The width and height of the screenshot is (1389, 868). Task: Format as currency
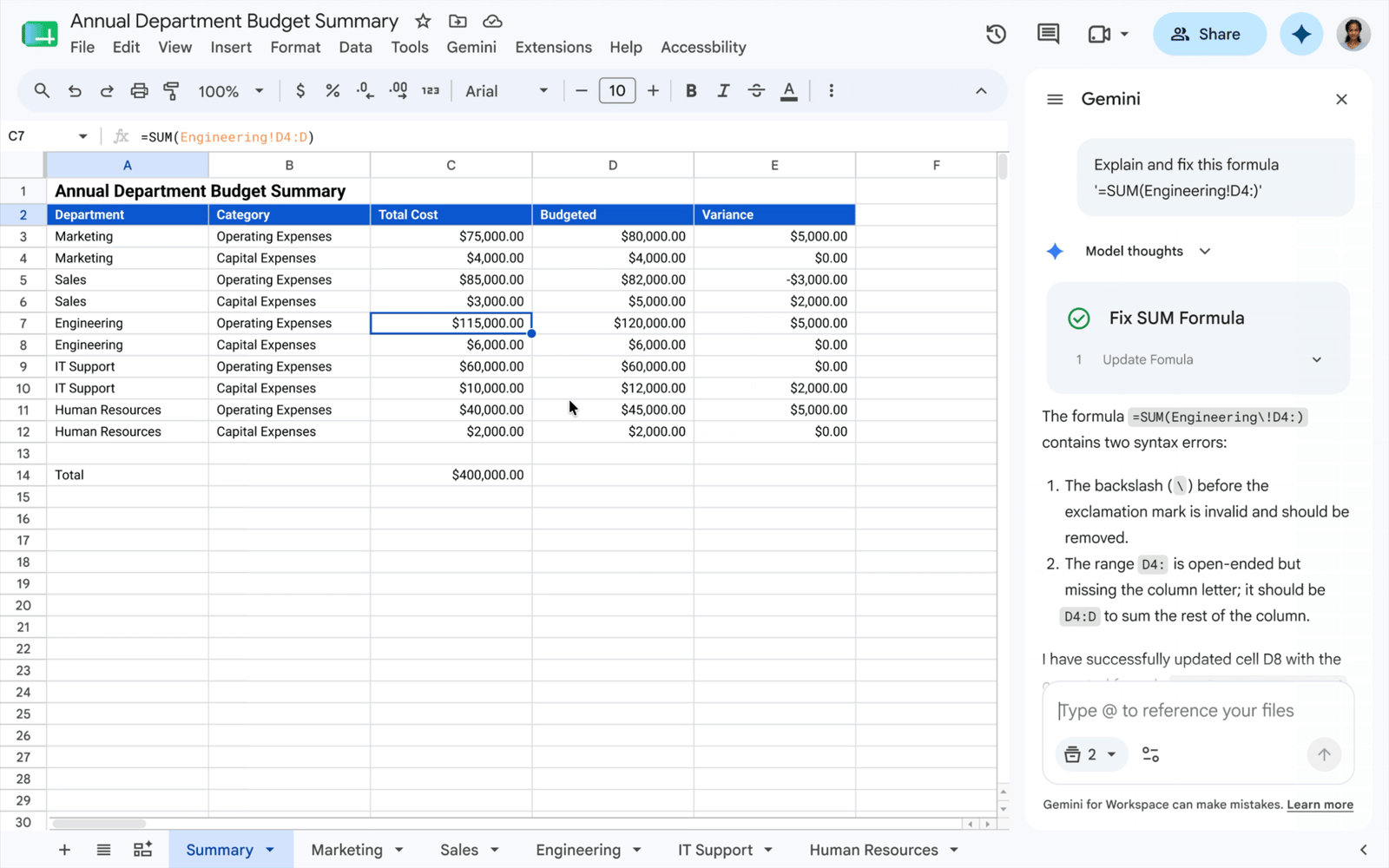300,90
